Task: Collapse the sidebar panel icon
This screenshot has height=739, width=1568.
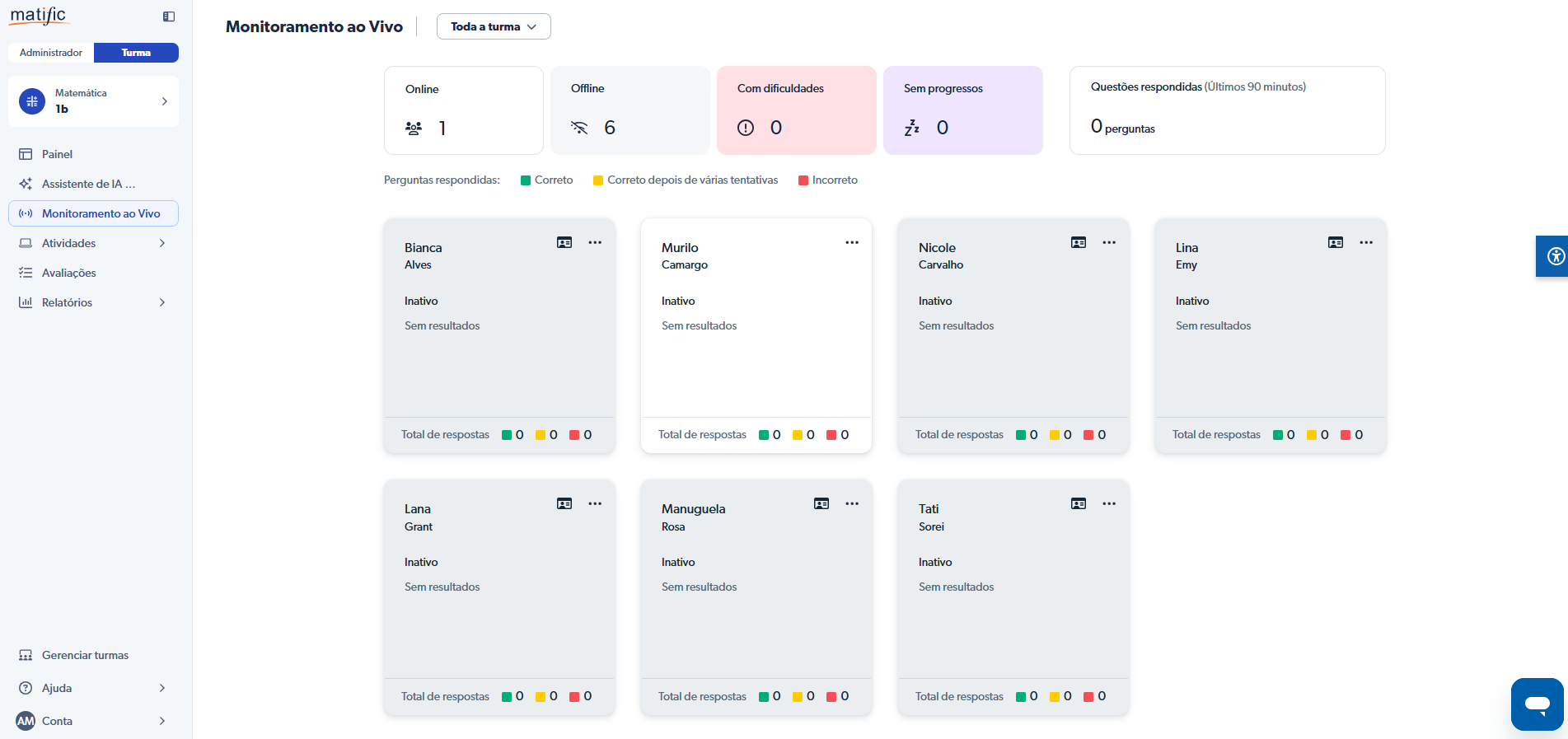Action: pos(169,16)
